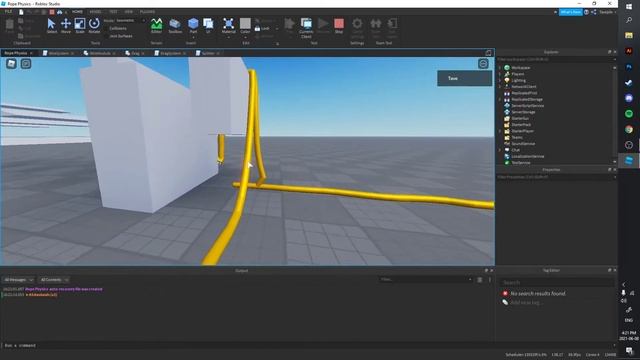Switch to the HOME ribbon tab
The height and width of the screenshot is (360, 640).
coord(77,12)
